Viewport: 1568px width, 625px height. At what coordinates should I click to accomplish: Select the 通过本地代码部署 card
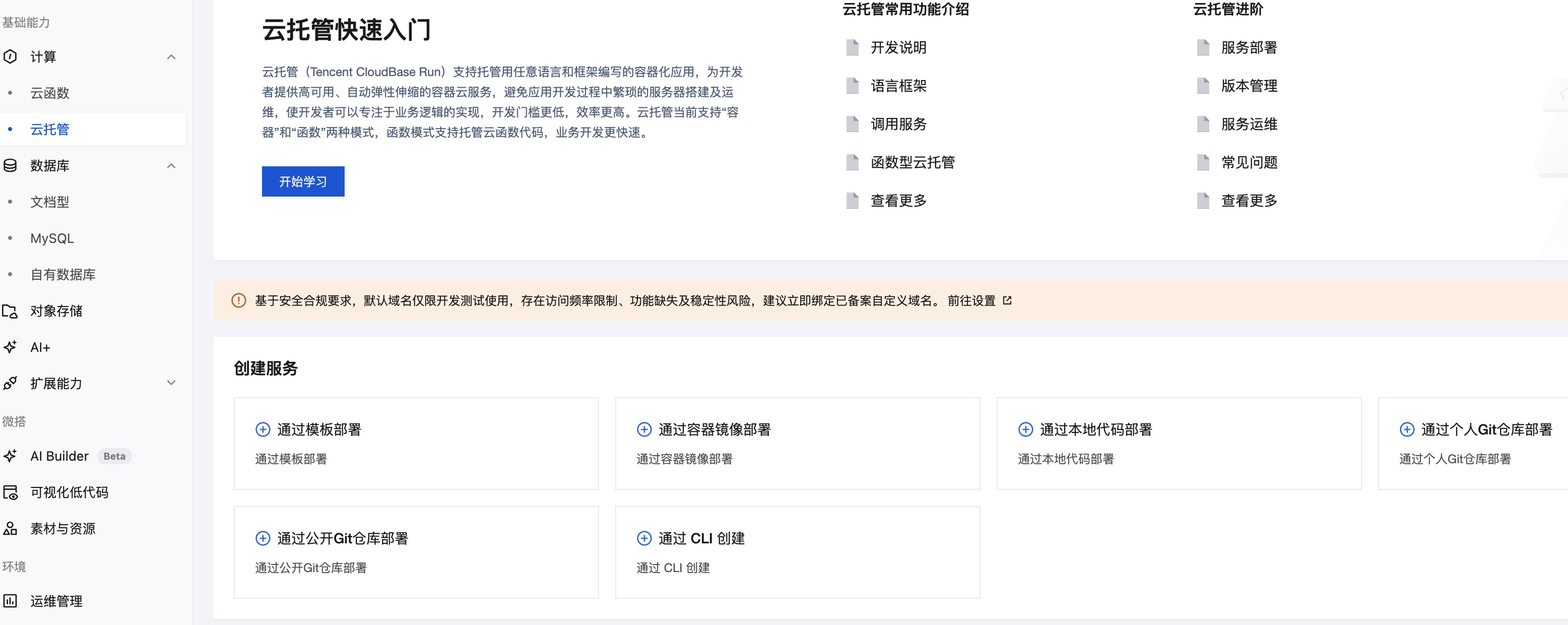coord(1179,444)
